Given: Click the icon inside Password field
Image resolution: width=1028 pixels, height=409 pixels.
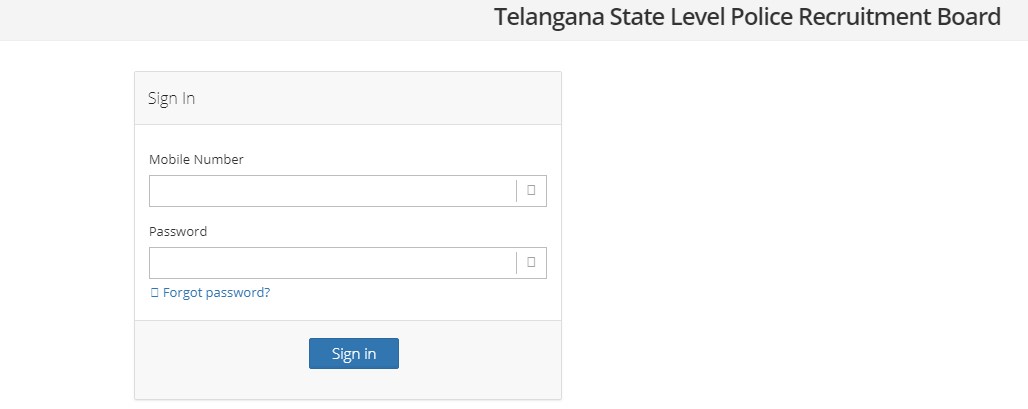Looking at the screenshot, I should 531,262.
